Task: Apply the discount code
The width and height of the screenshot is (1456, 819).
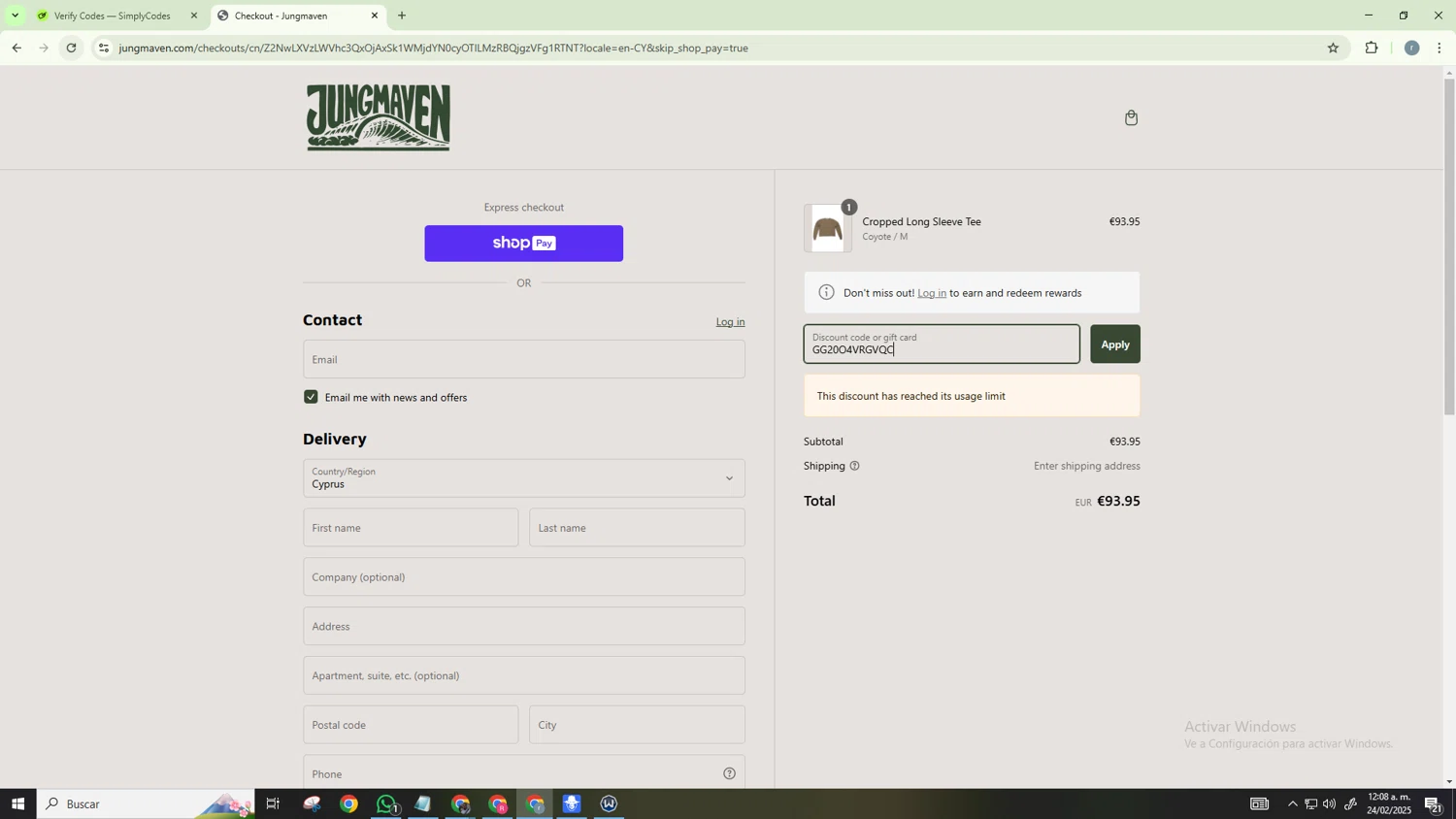Action: click(1114, 344)
